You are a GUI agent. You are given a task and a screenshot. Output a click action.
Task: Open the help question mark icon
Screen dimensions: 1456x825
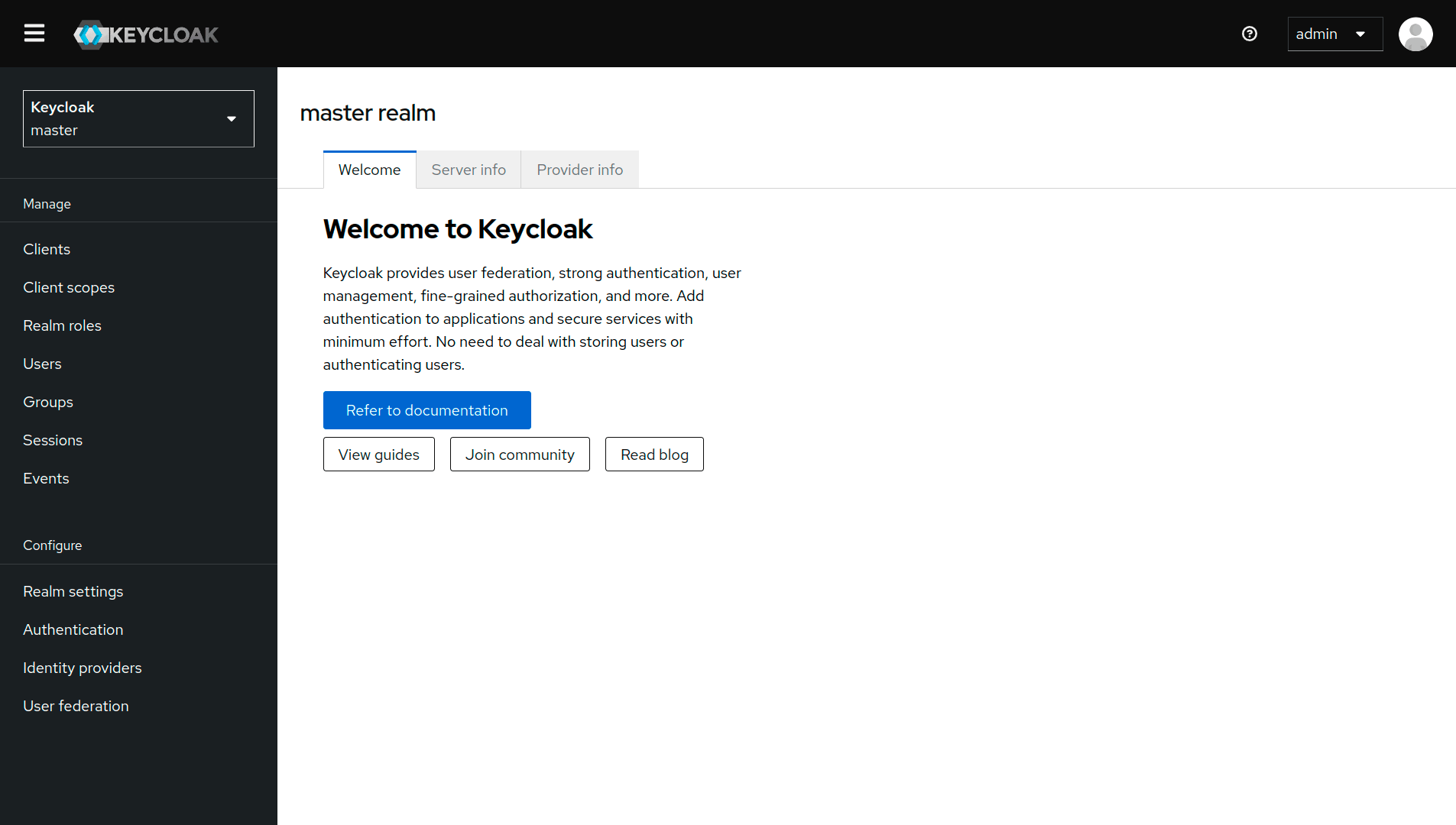pos(1250,34)
